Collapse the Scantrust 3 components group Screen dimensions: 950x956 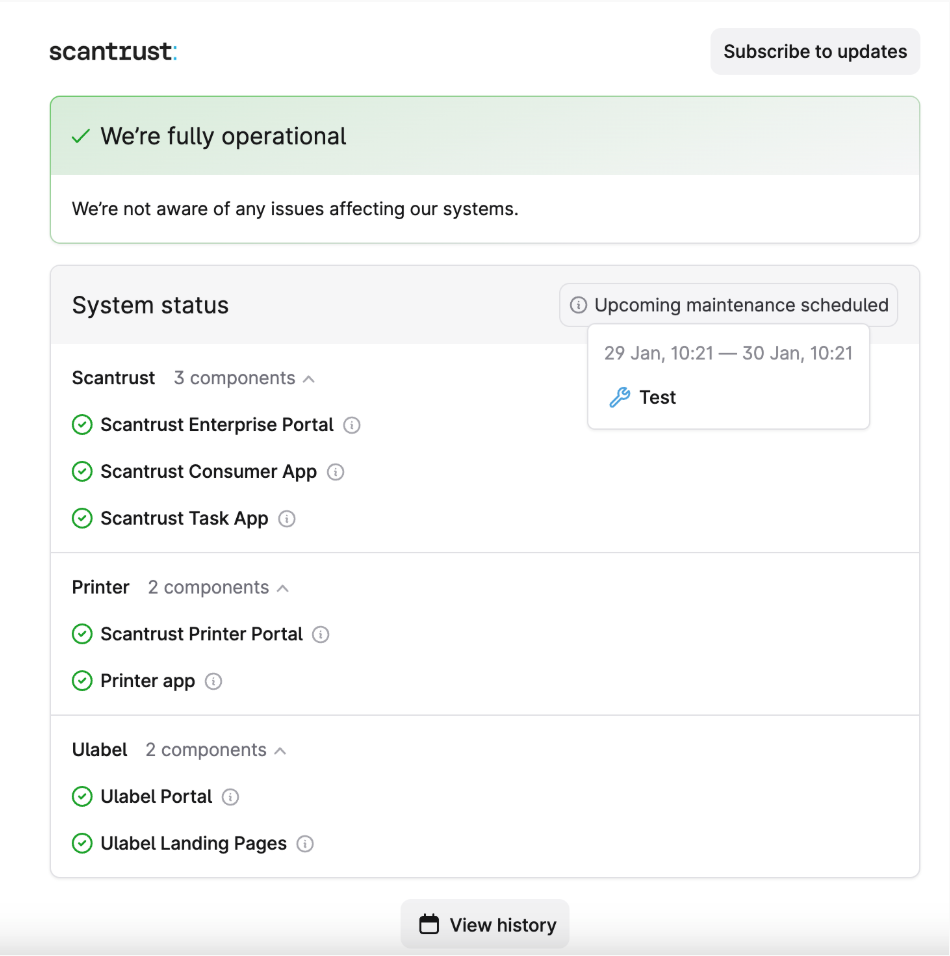tap(244, 378)
